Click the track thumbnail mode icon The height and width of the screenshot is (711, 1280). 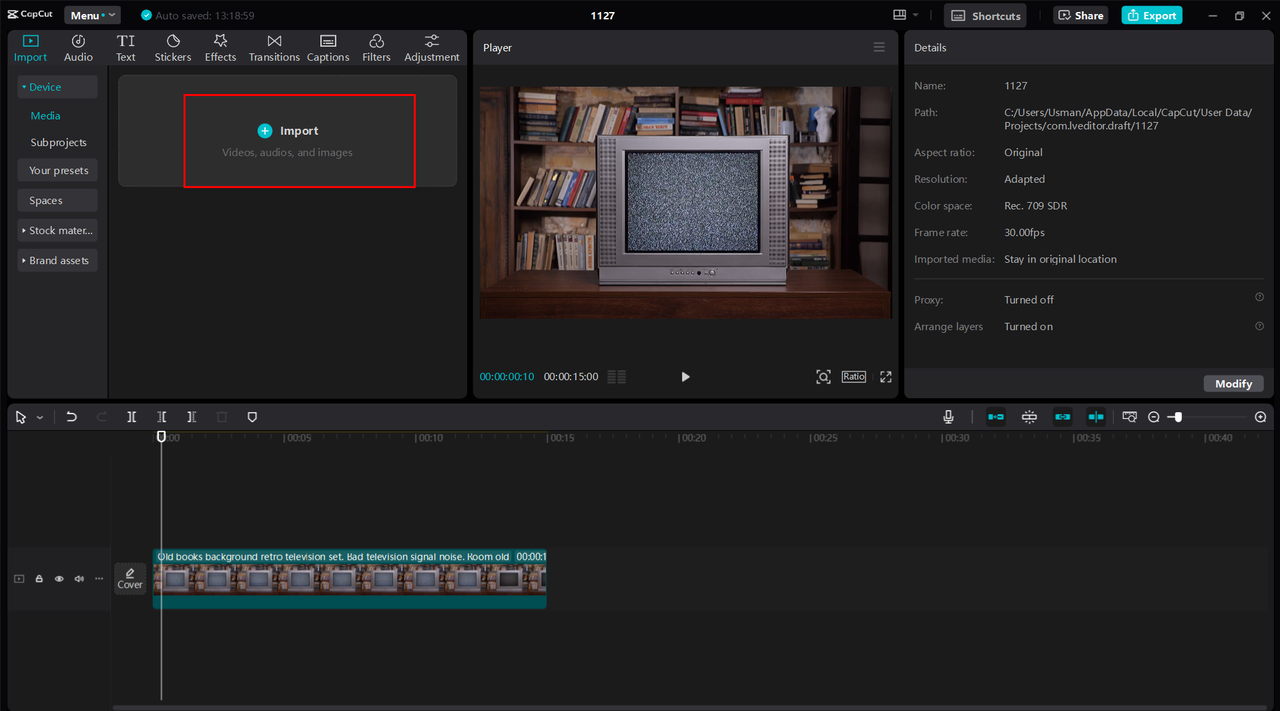[19, 579]
